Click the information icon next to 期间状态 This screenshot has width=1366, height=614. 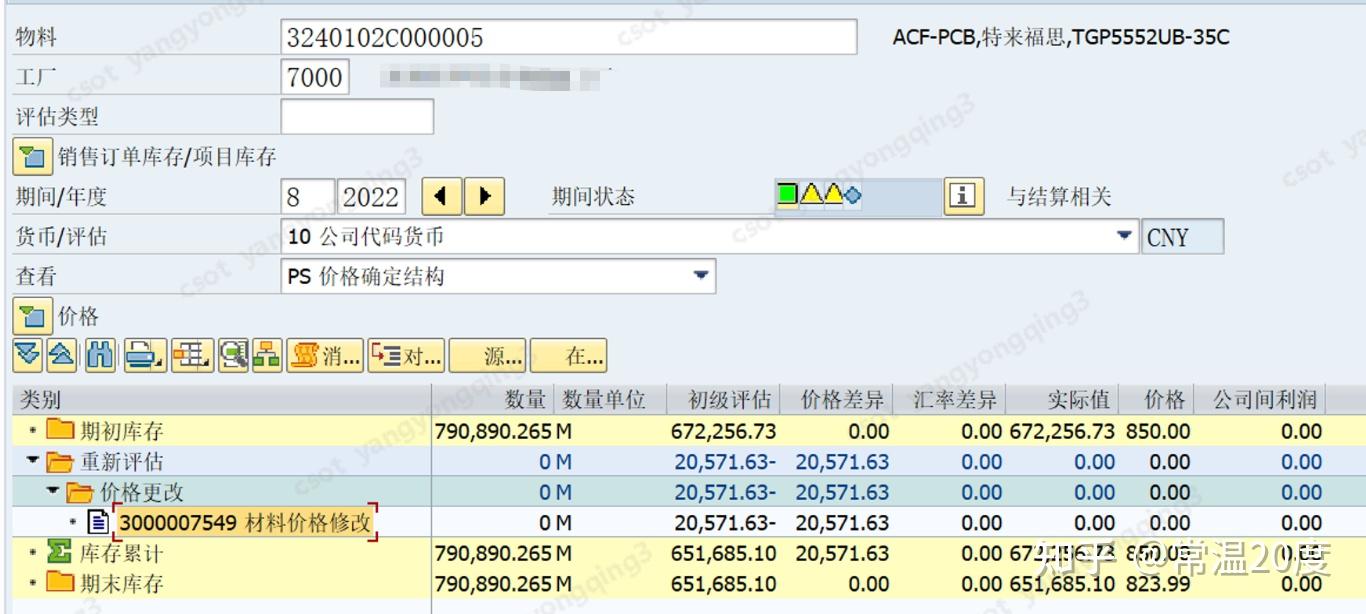(963, 196)
